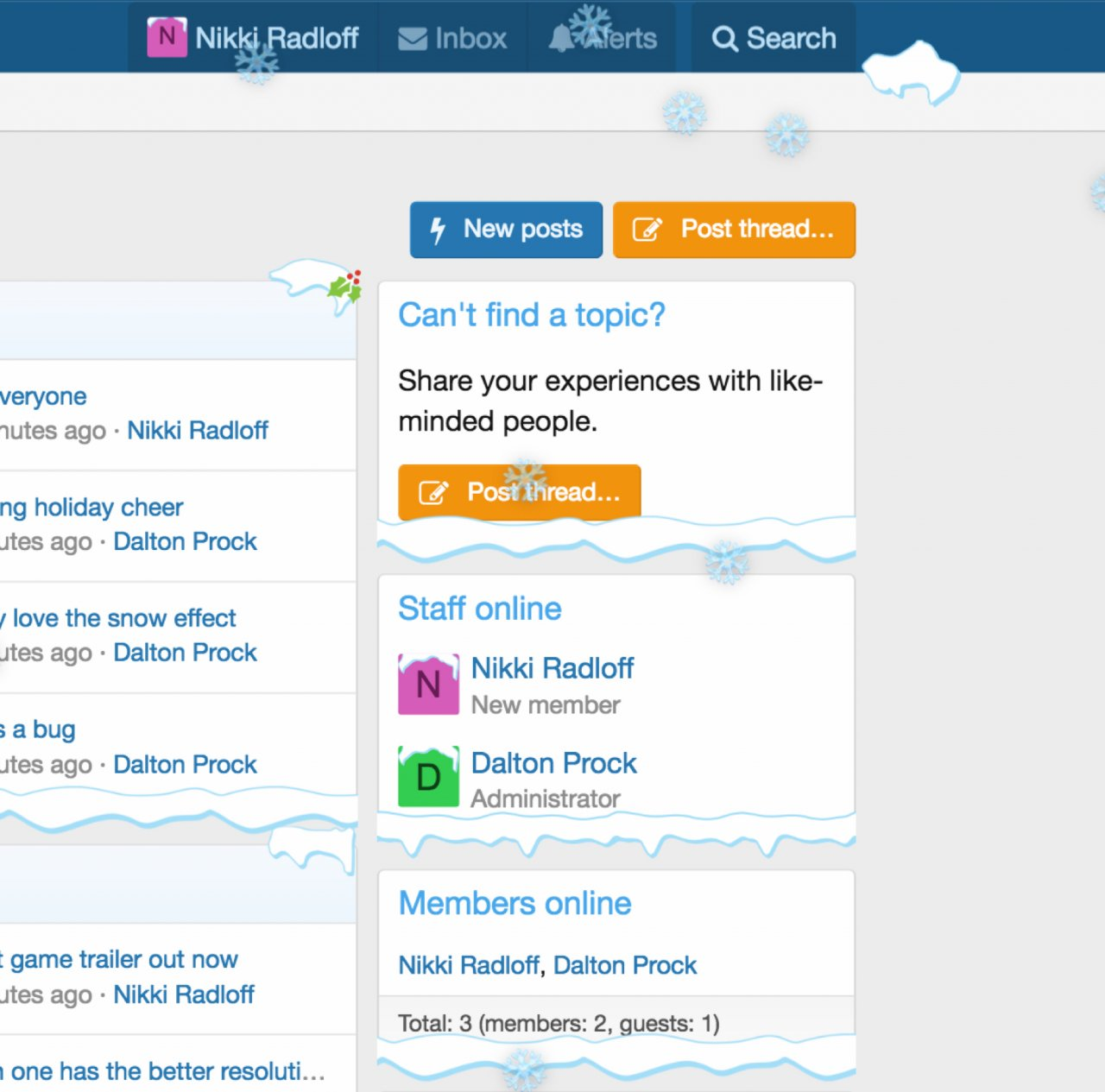Open the Nikki Radloff account menu
This screenshot has height=1092, width=1105.
(276, 38)
